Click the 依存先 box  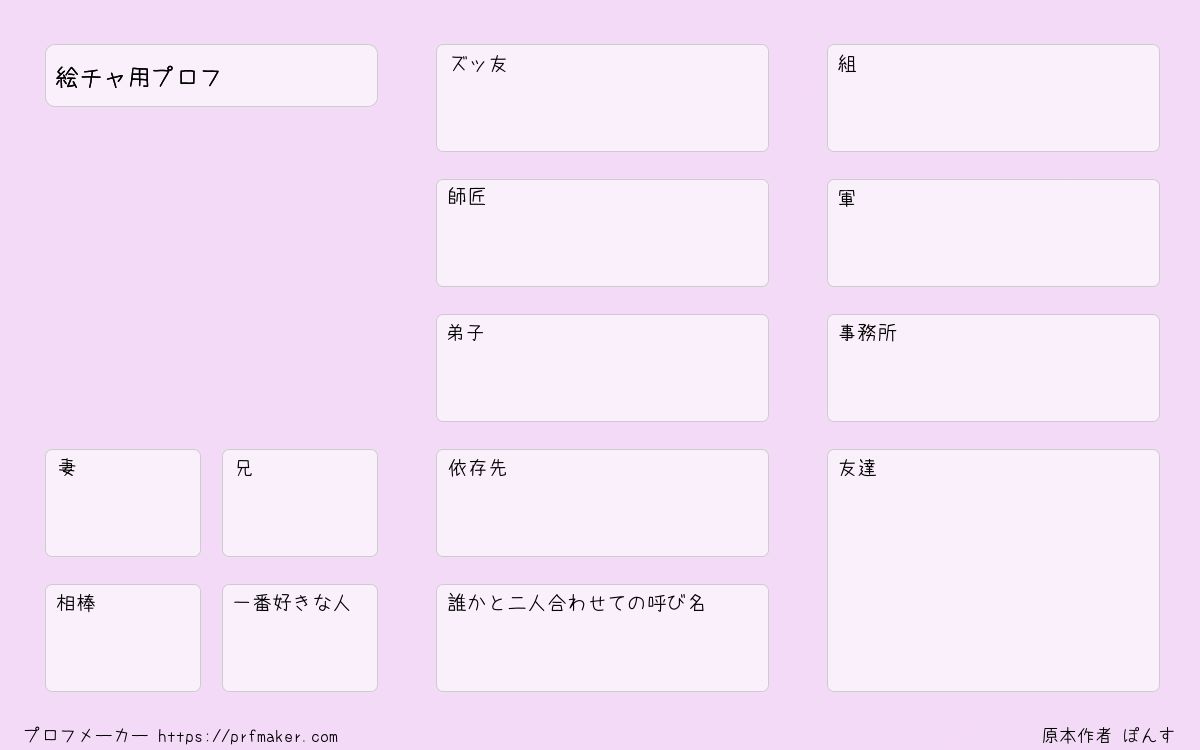click(602, 503)
